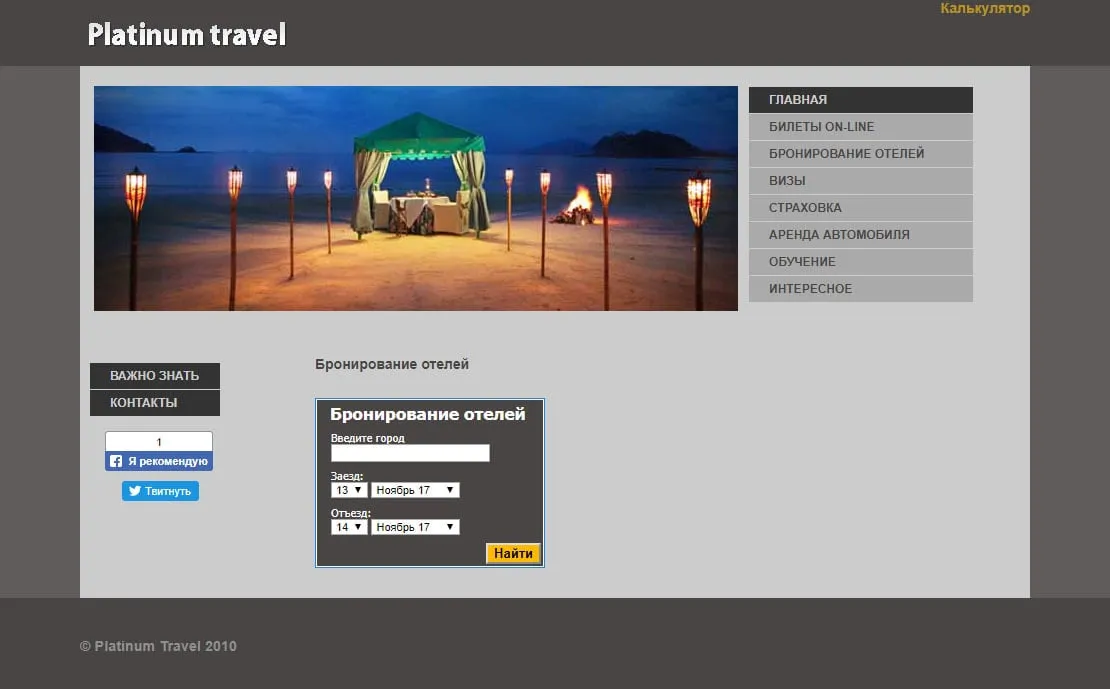The height and width of the screenshot is (689, 1110).
Task: Open the Отъезд day dropdown
Action: point(349,527)
